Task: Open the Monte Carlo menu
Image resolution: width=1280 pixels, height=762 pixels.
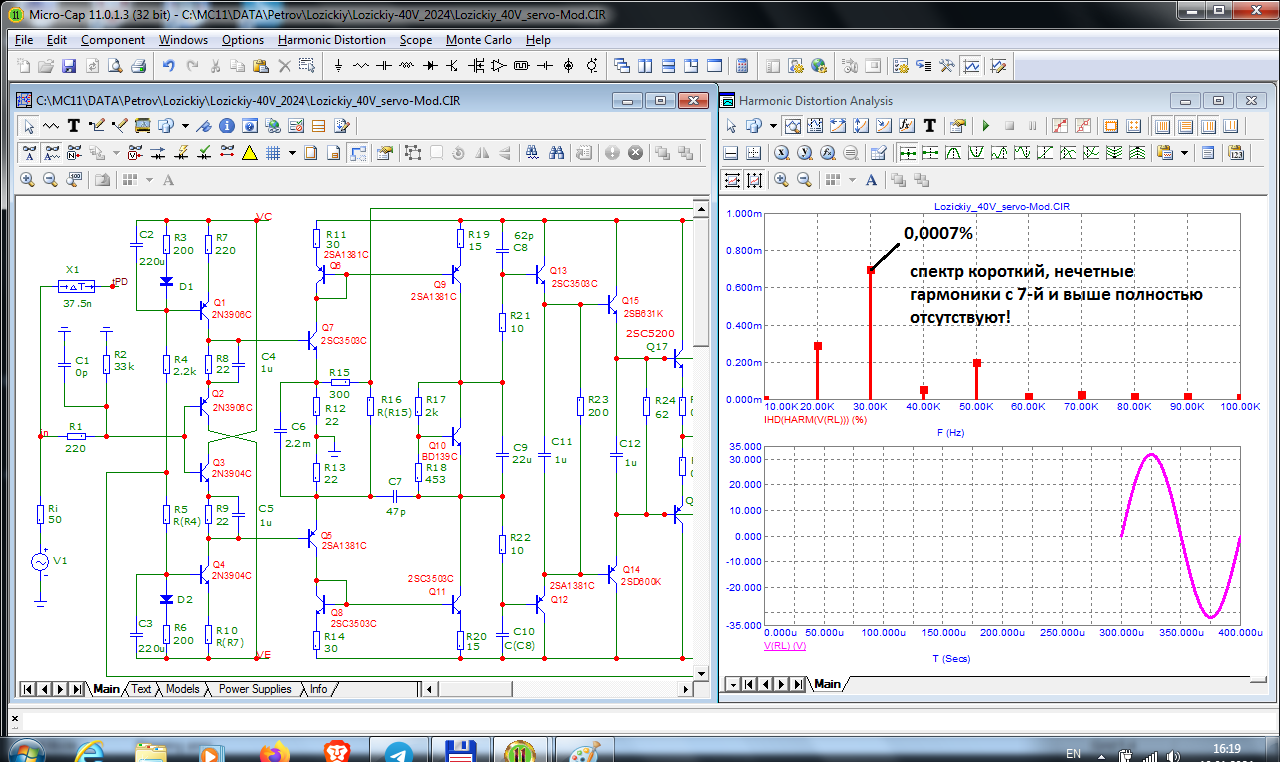Action: click(x=478, y=40)
